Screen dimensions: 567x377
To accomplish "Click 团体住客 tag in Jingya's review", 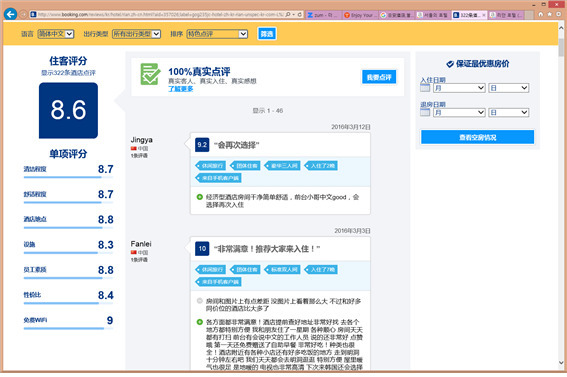I will pos(245,166).
